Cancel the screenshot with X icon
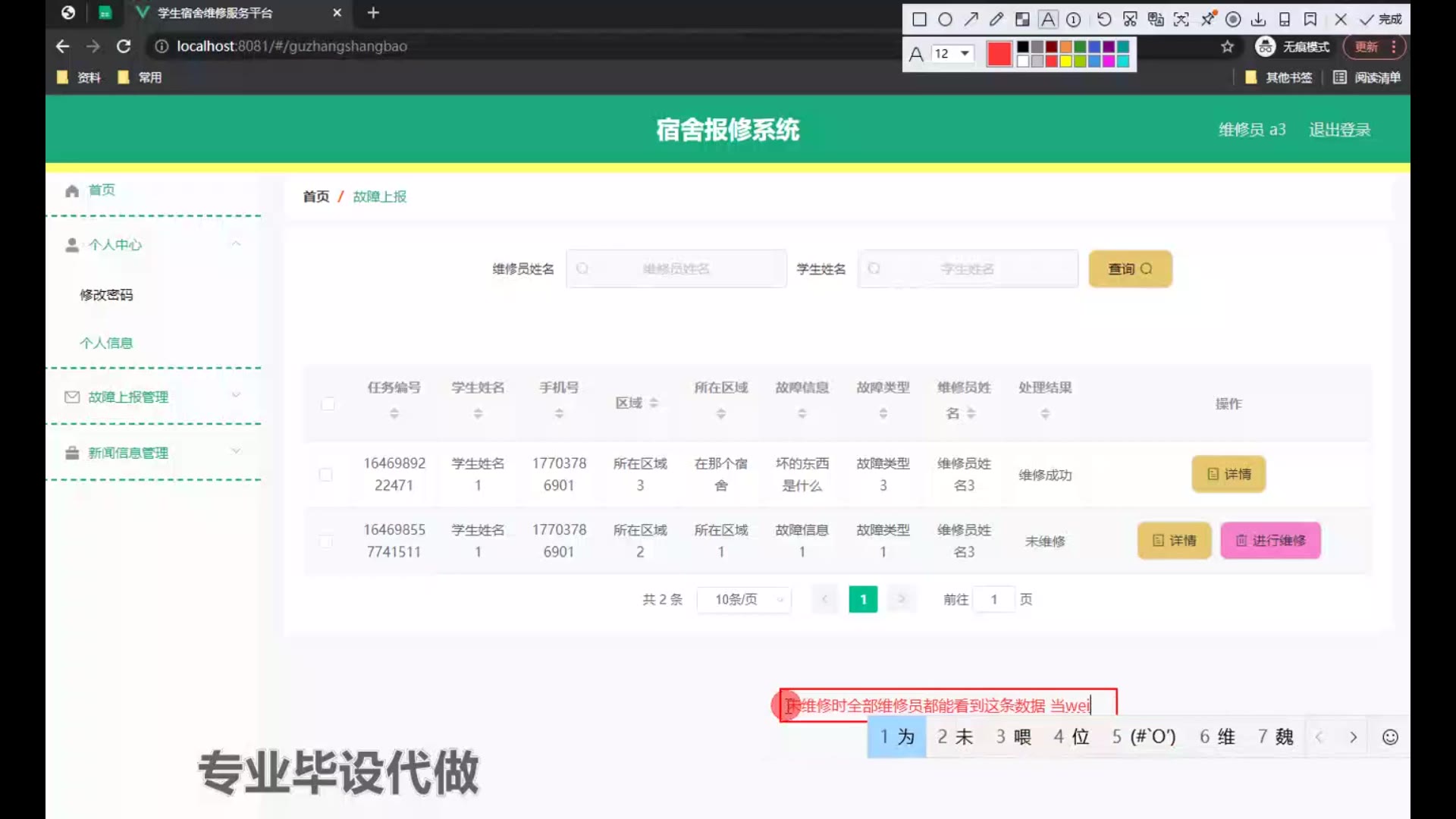This screenshot has height=819, width=1456. tap(1341, 20)
